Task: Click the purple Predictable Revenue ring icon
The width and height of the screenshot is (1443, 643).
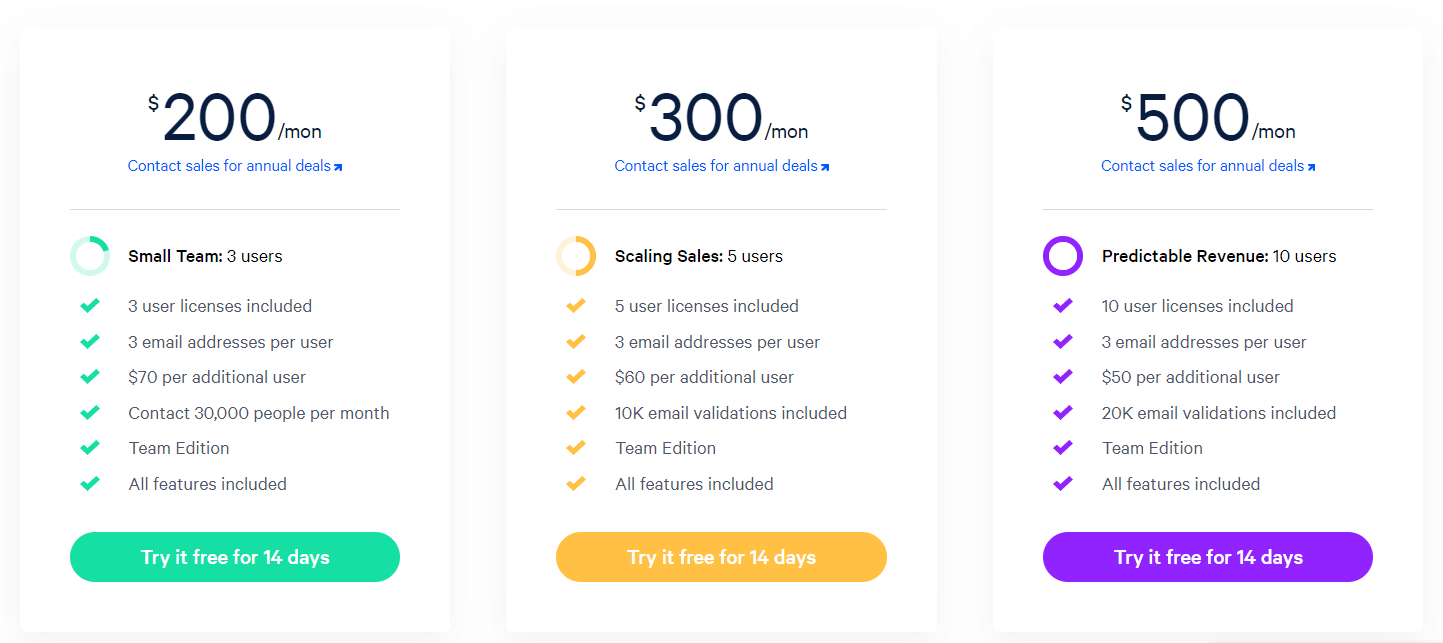Action: click(x=1063, y=256)
